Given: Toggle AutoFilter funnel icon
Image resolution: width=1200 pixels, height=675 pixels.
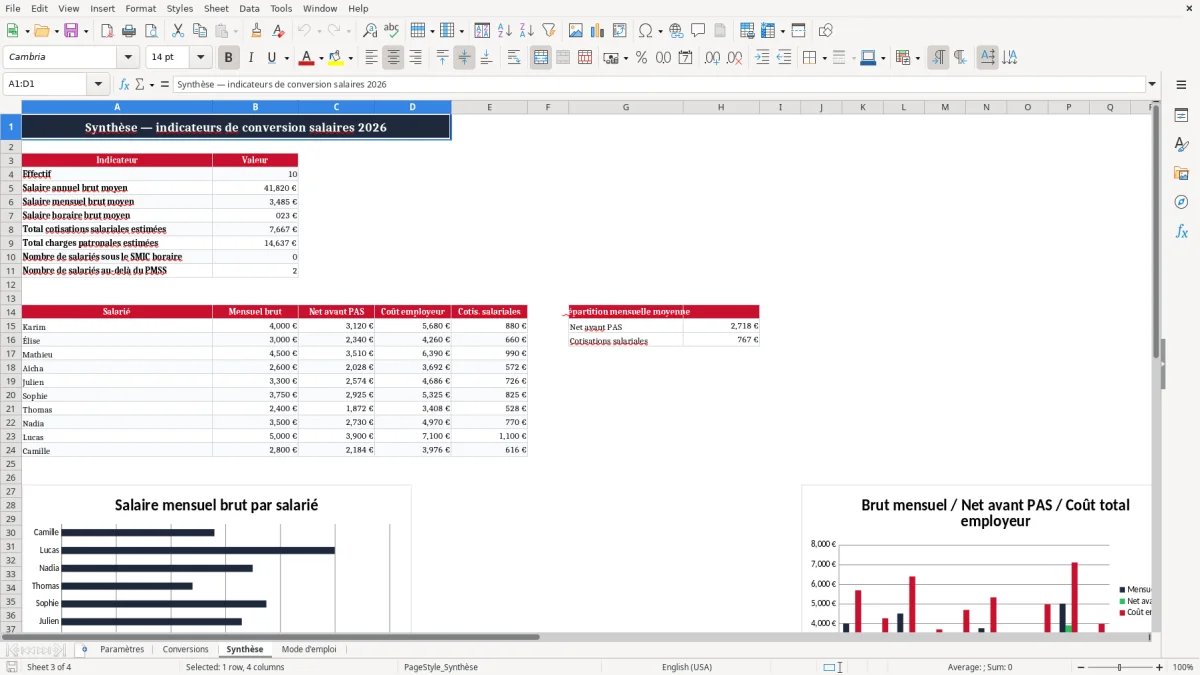Looking at the screenshot, I should pos(548,31).
